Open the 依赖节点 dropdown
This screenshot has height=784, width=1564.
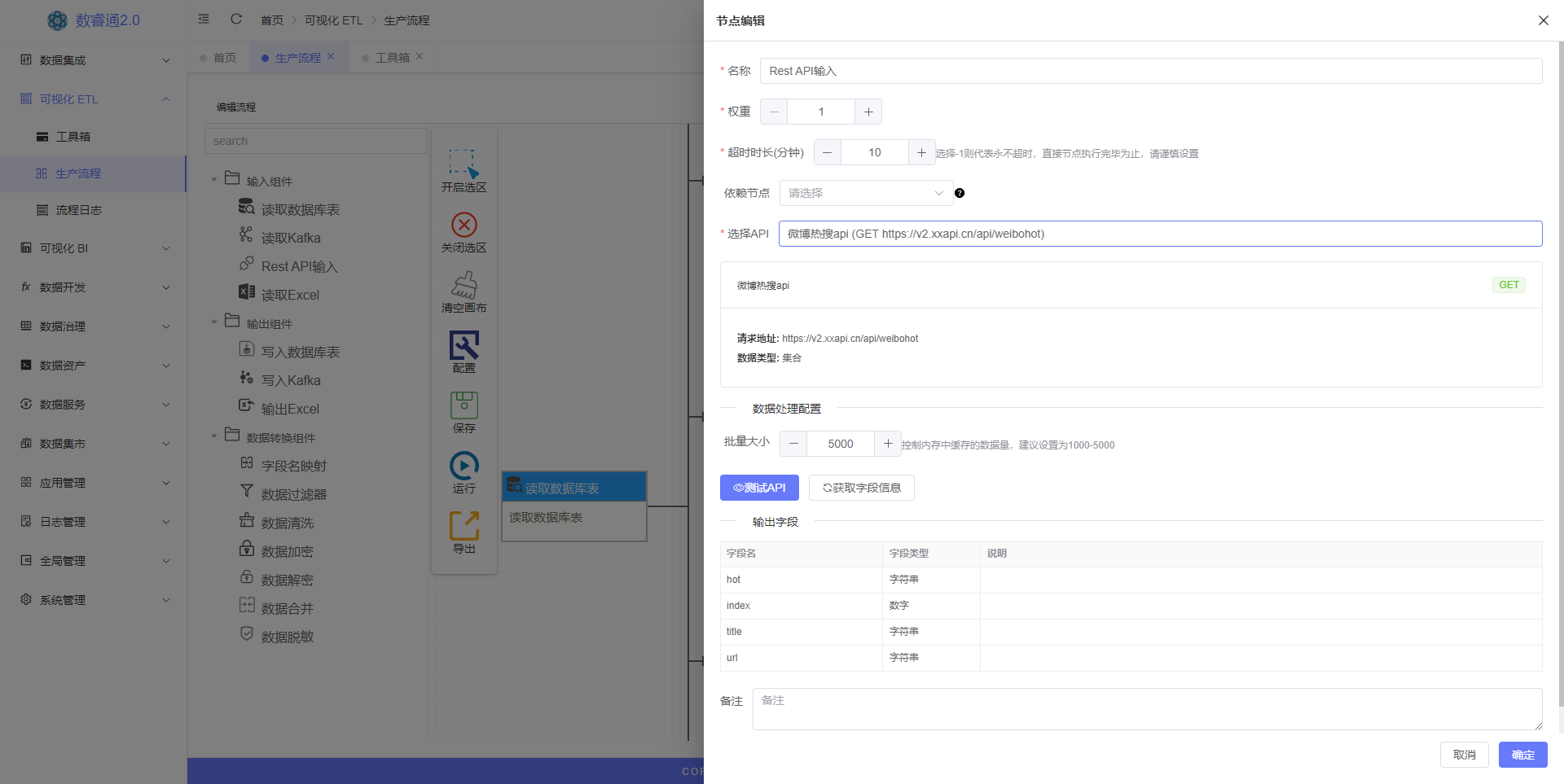pos(866,193)
